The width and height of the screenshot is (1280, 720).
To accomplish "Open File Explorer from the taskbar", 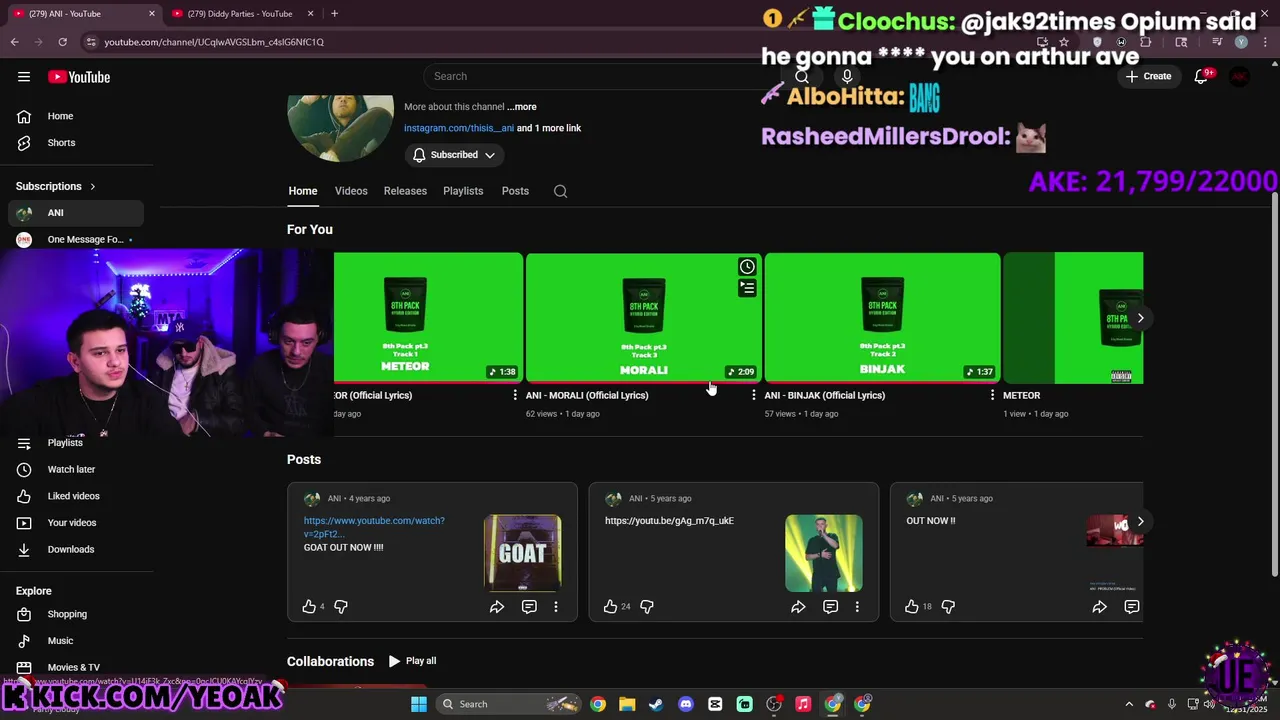I will (627, 704).
